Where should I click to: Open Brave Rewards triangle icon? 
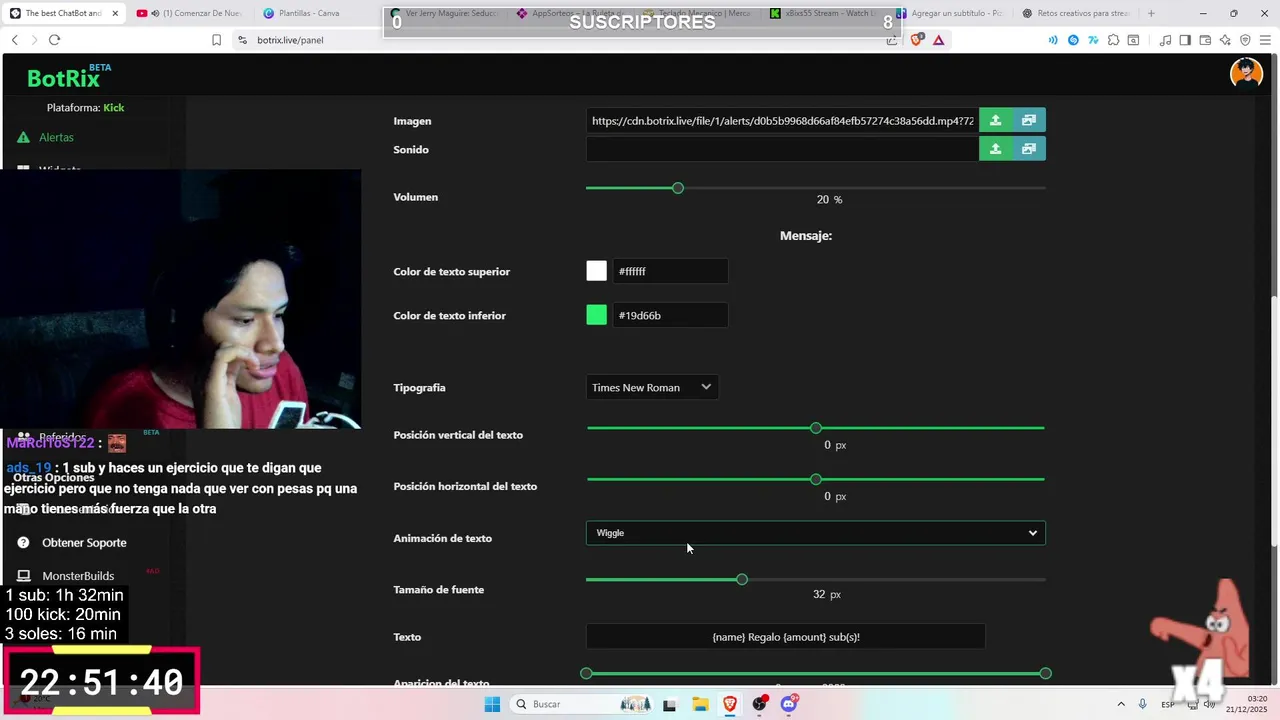[938, 40]
